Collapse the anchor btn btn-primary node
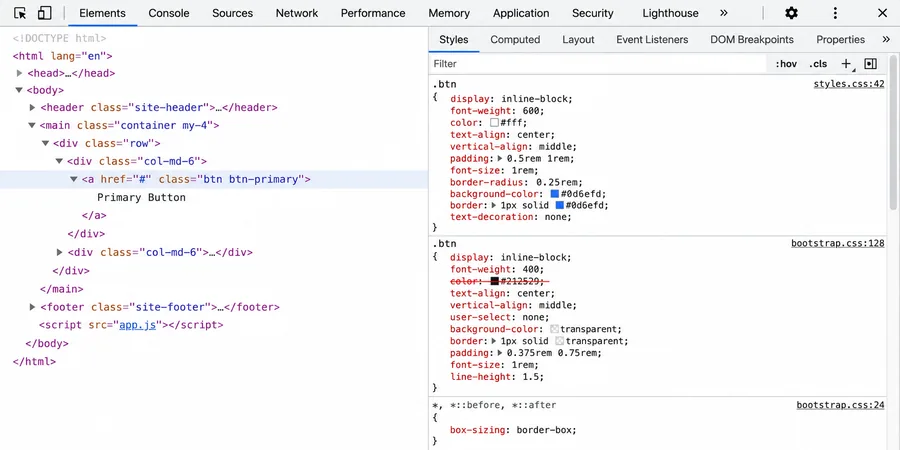This screenshot has height=450, width=900. click(73, 179)
